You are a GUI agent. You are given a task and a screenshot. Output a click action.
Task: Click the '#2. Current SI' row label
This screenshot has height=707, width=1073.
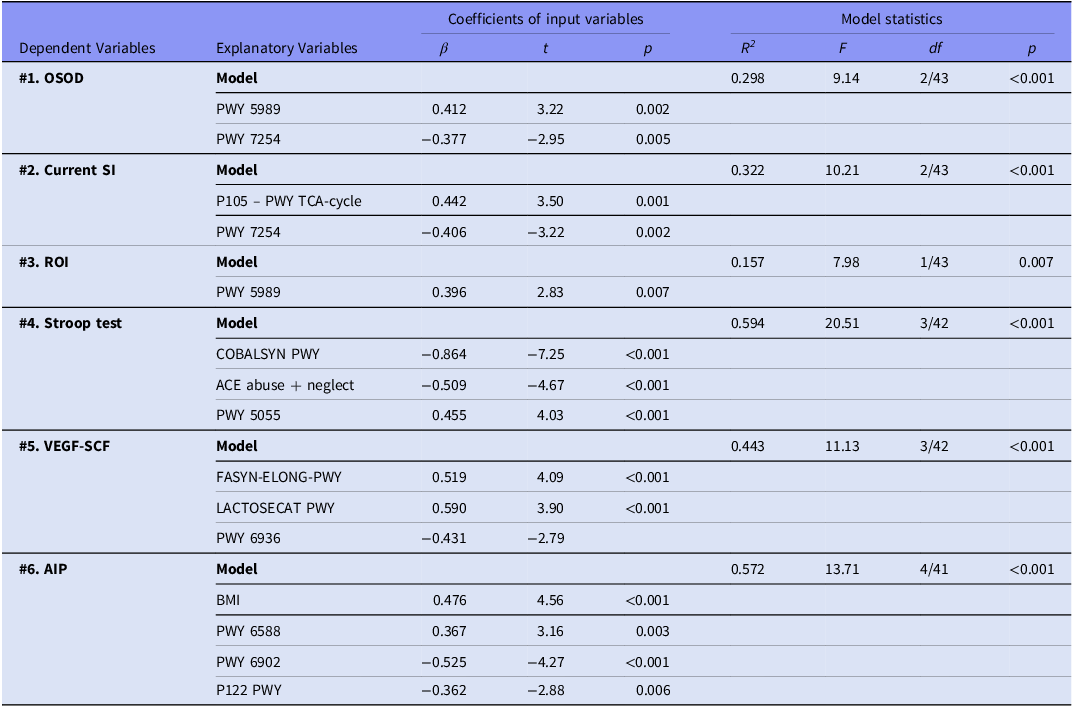tap(67, 170)
